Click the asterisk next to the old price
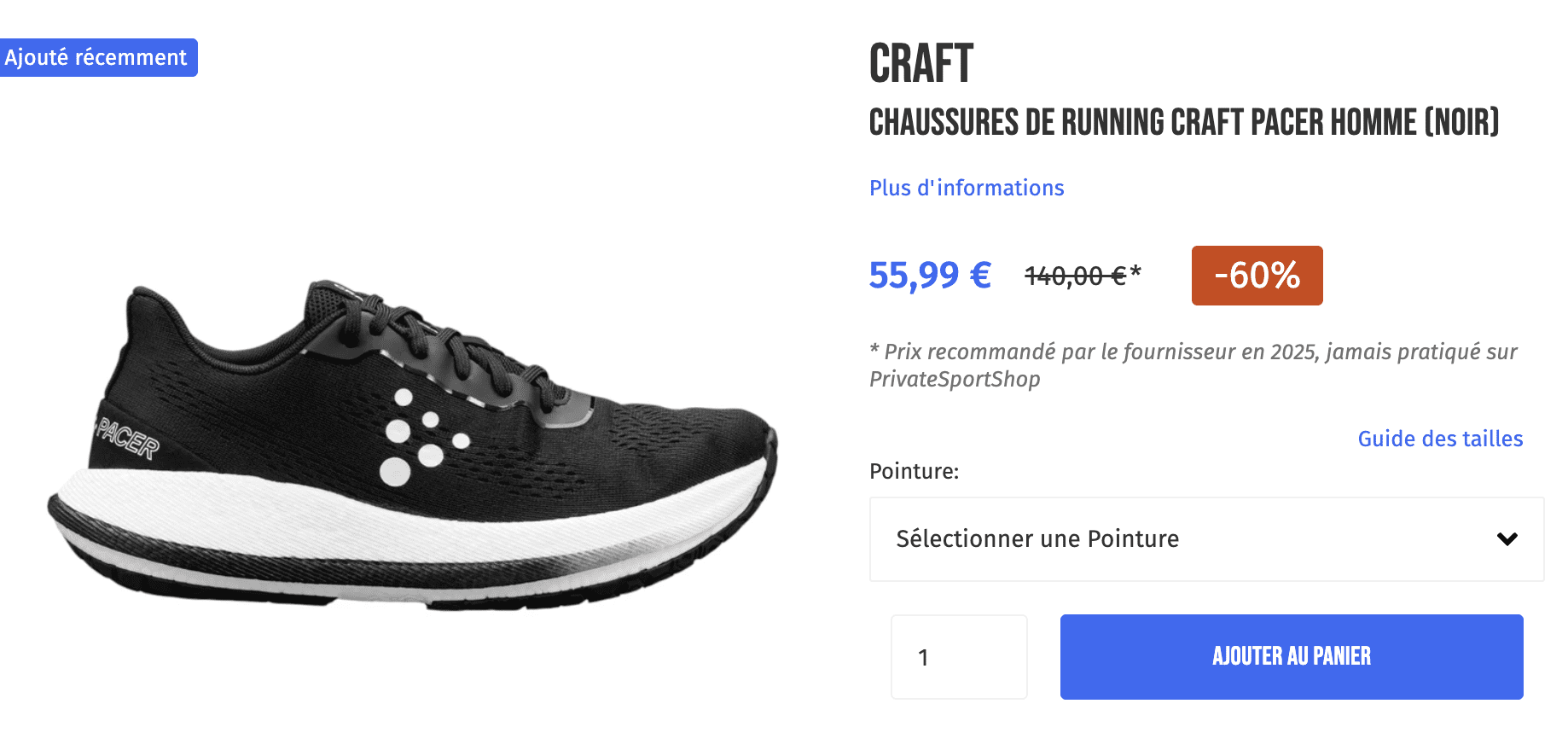The height and width of the screenshot is (756, 1568). [x=1135, y=270]
